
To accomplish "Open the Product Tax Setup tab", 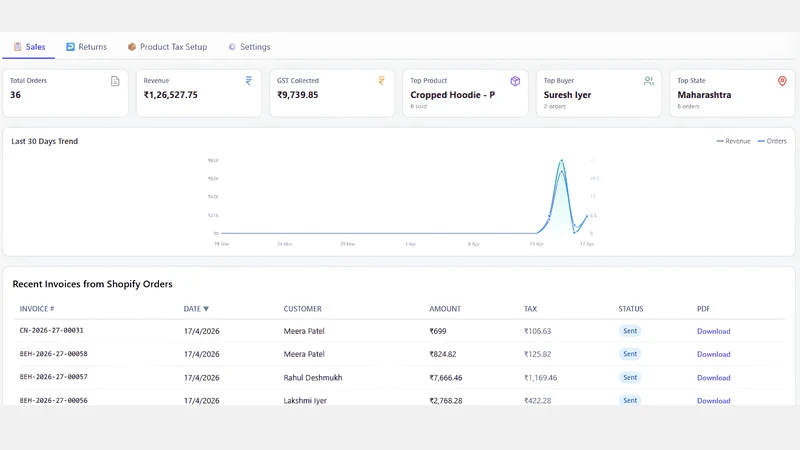I will [x=167, y=47].
